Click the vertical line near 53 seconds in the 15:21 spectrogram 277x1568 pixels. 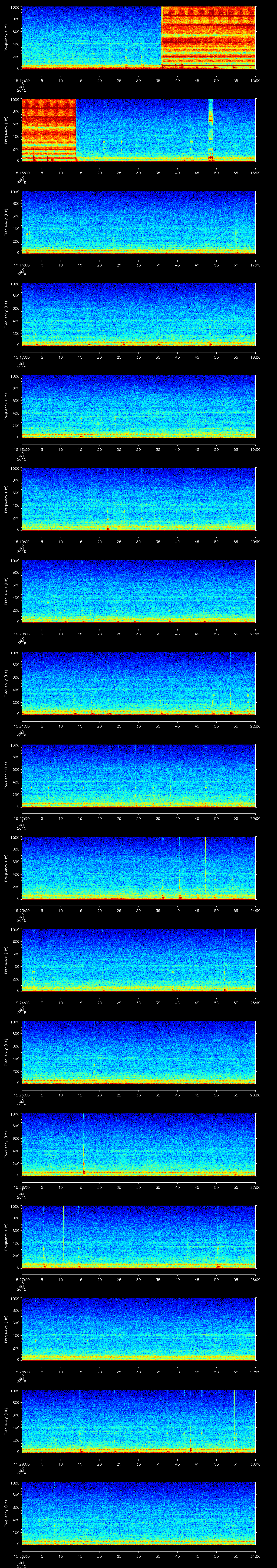230,682
